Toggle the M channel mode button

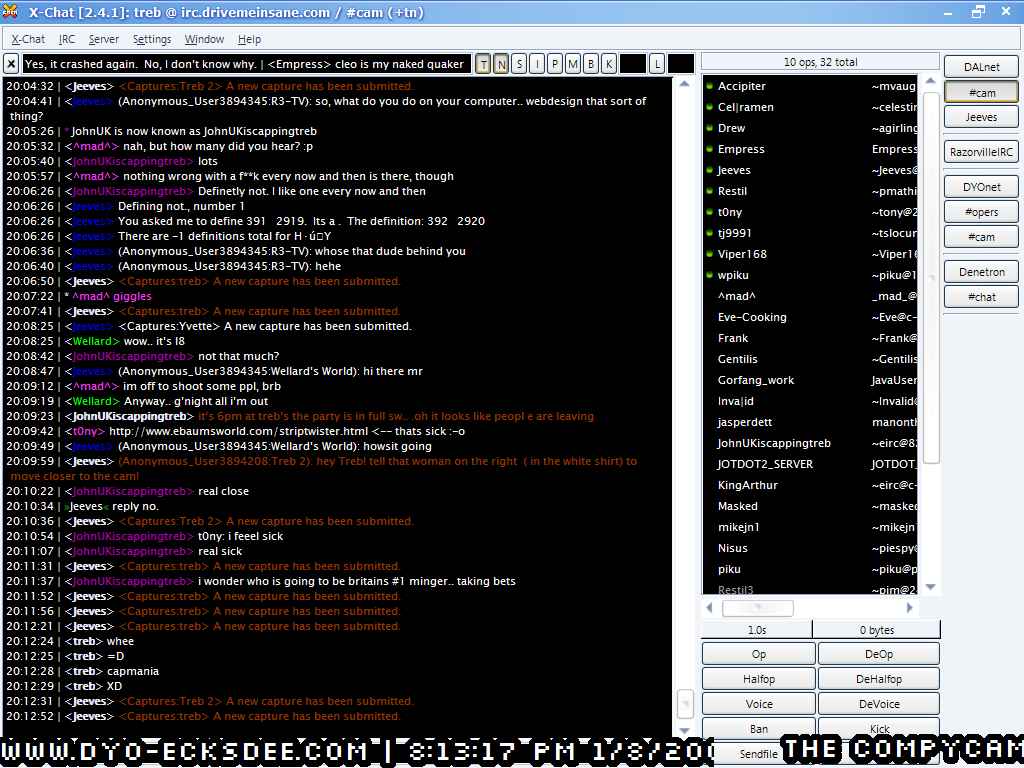pos(573,64)
